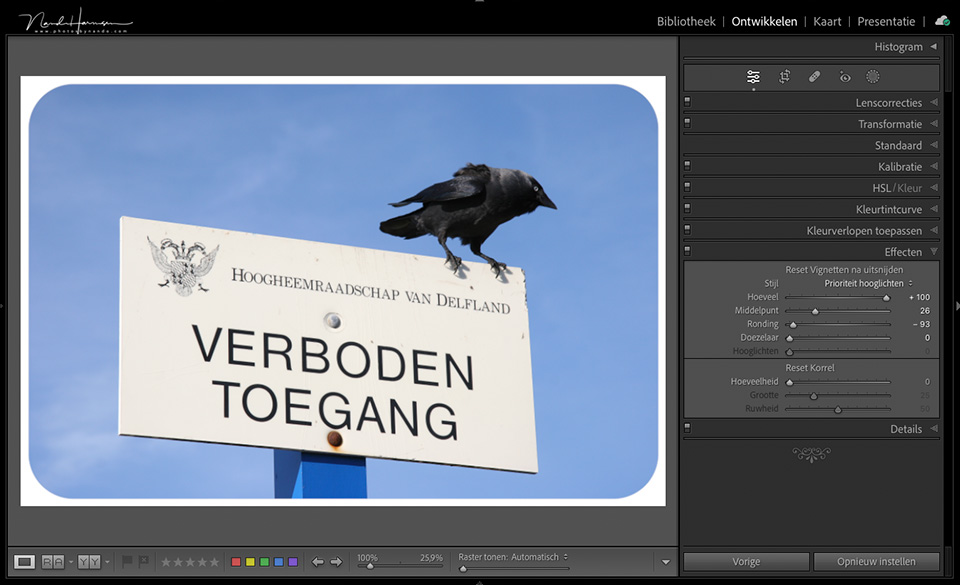
Task: Click the Vorige button
Action: tap(746, 561)
